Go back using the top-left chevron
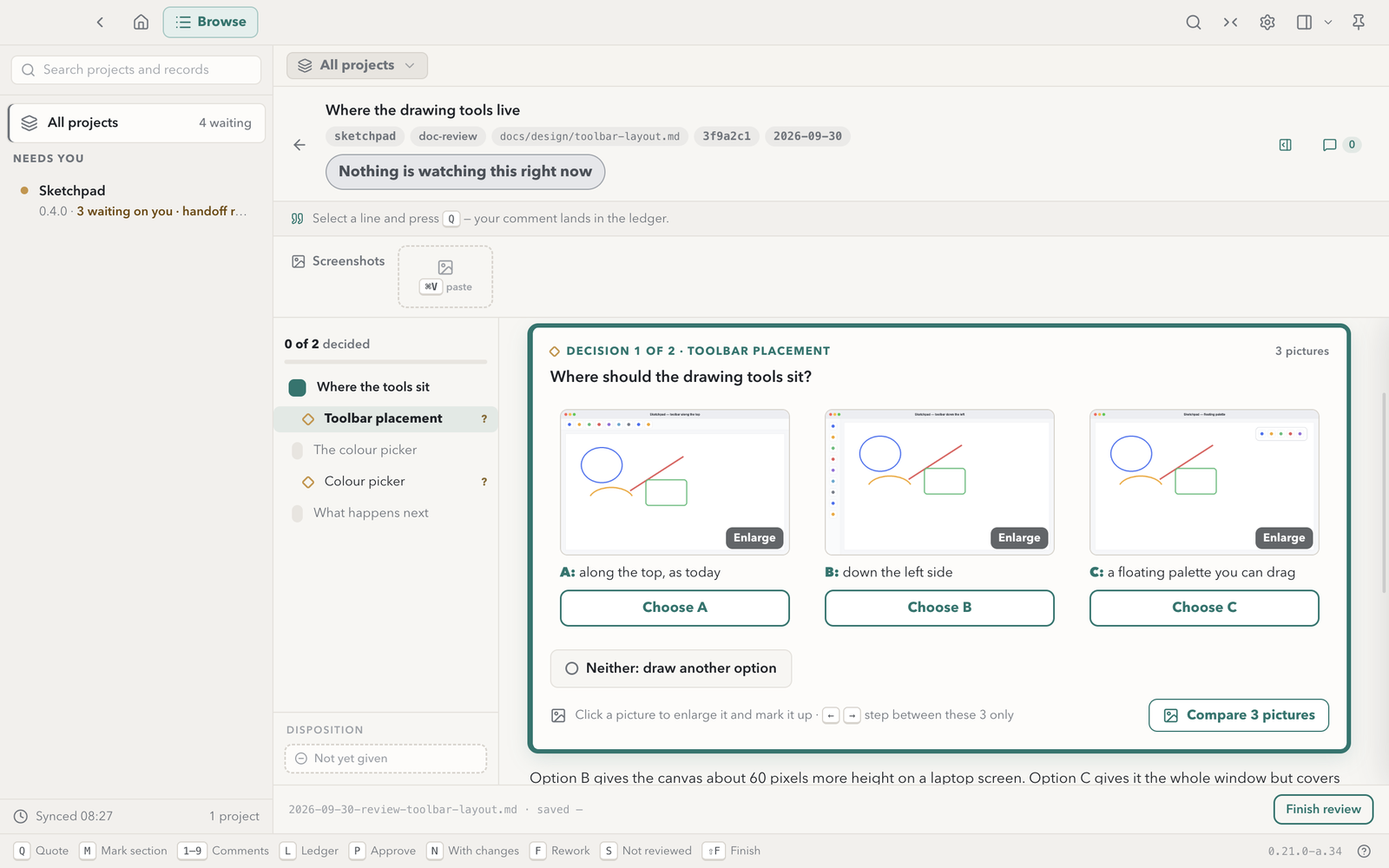 [x=100, y=22]
